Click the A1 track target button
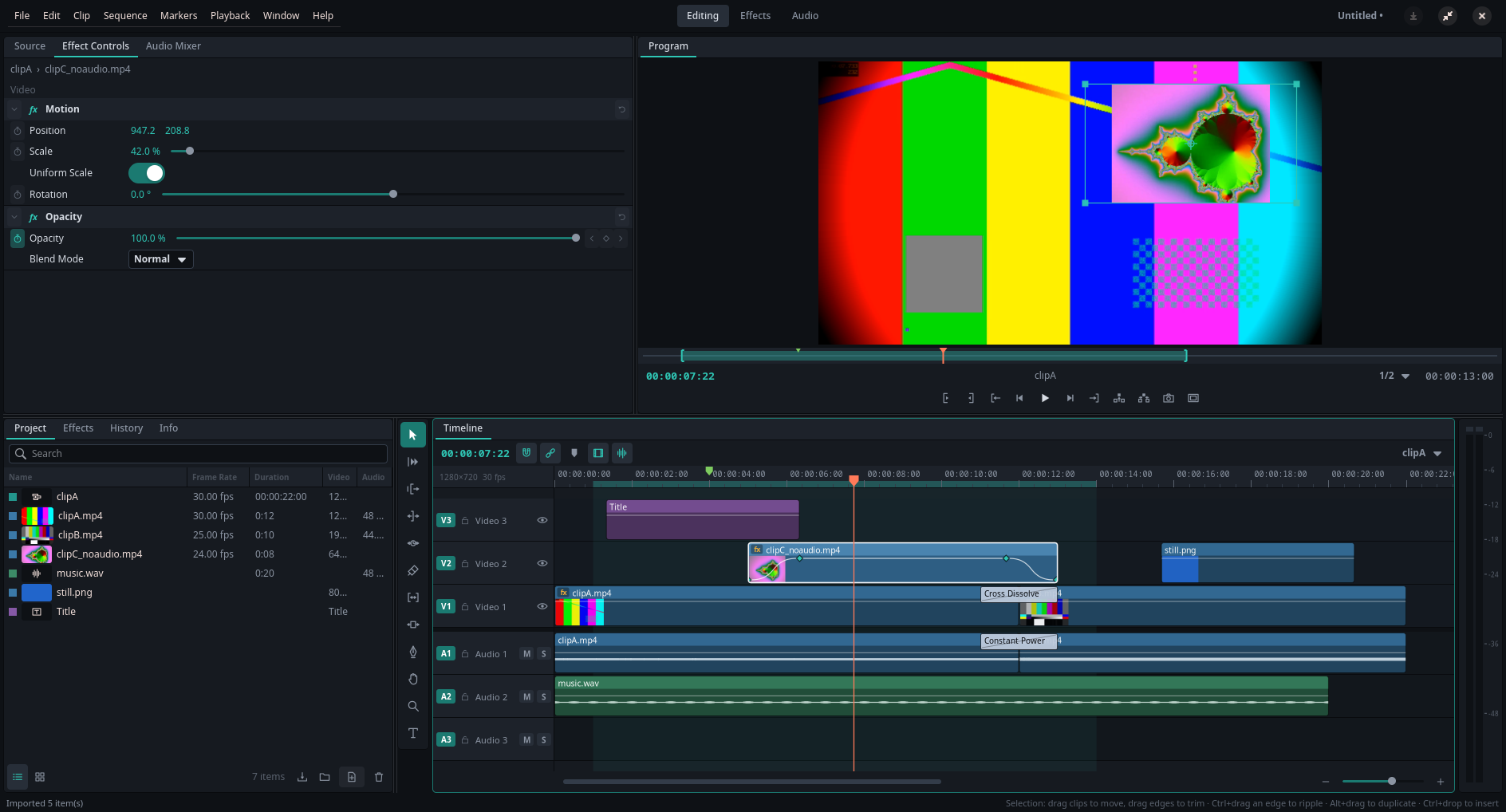1506x812 pixels. coord(446,654)
